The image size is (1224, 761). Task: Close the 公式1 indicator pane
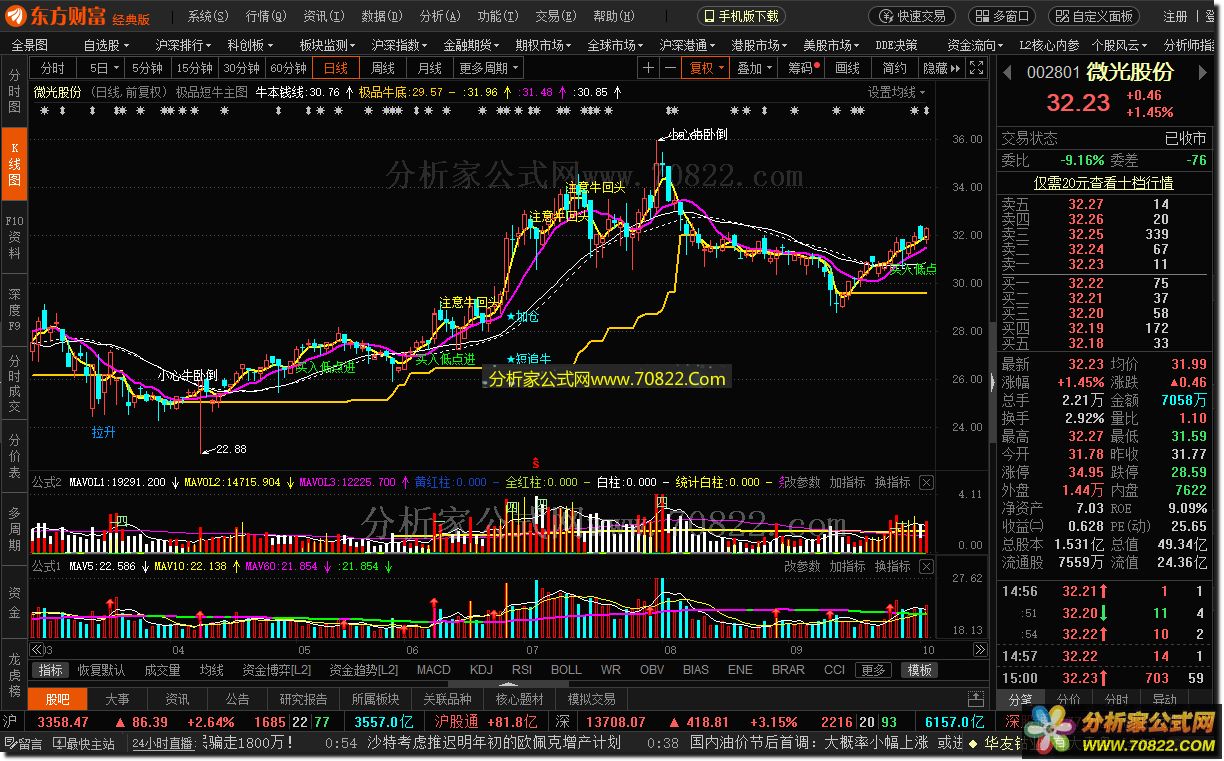926,567
